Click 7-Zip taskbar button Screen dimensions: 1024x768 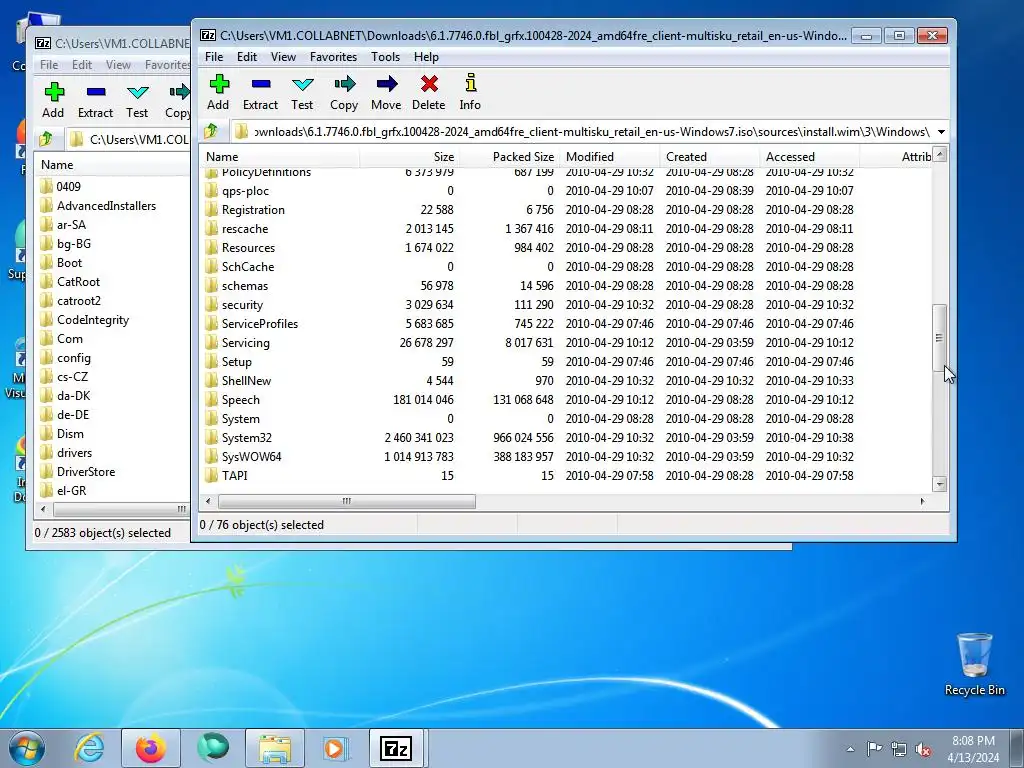[x=397, y=748]
